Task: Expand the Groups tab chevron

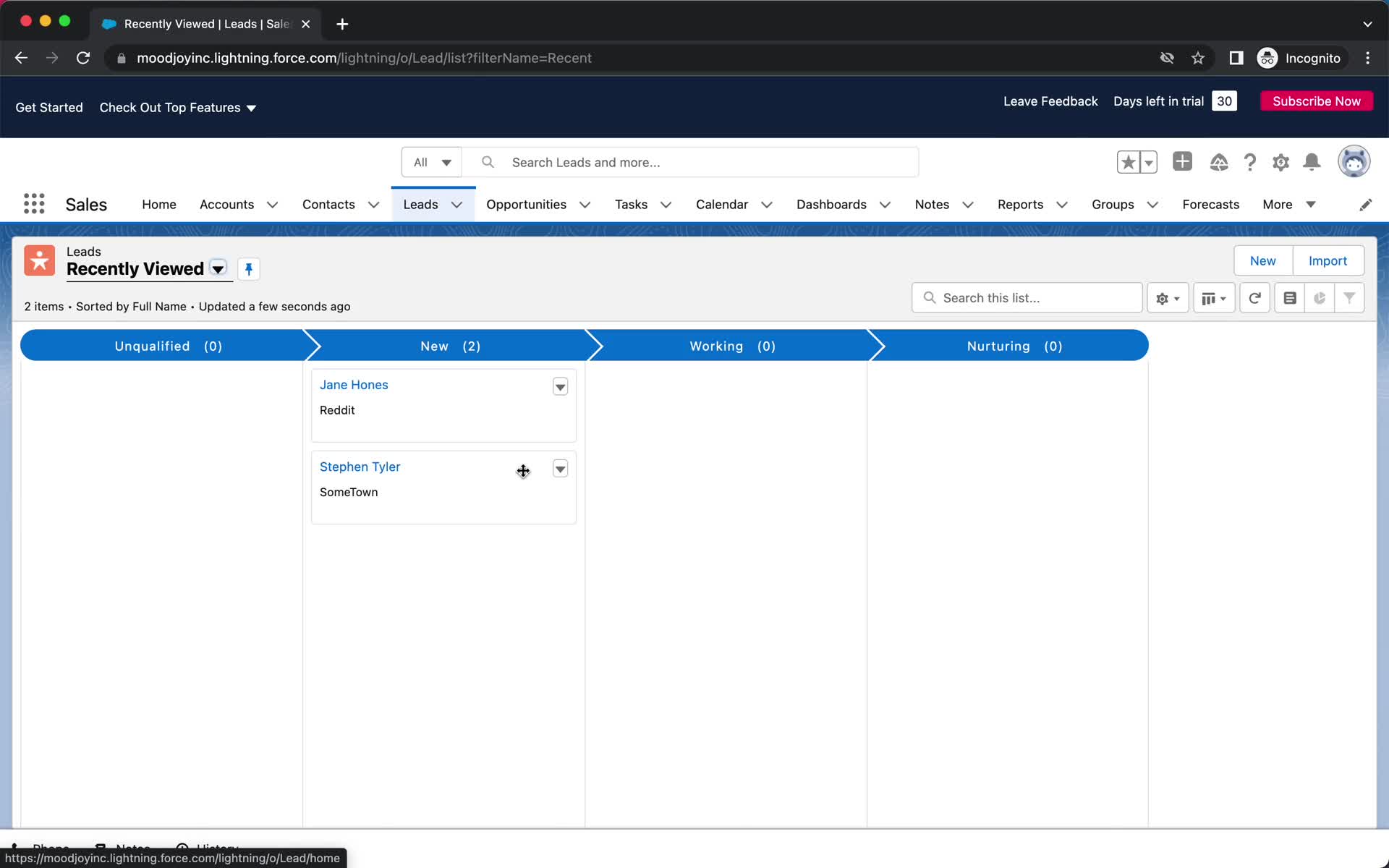Action: [x=1153, y=205]
